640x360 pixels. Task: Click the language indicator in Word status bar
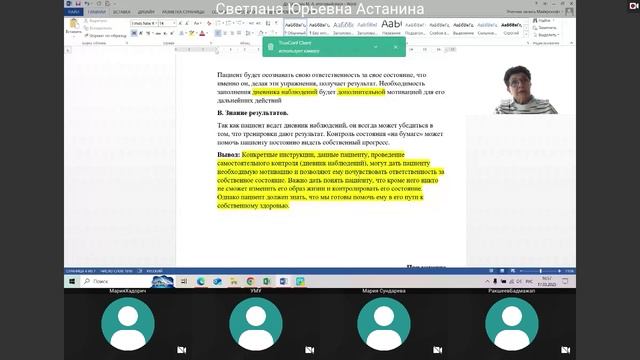[154, 271]
